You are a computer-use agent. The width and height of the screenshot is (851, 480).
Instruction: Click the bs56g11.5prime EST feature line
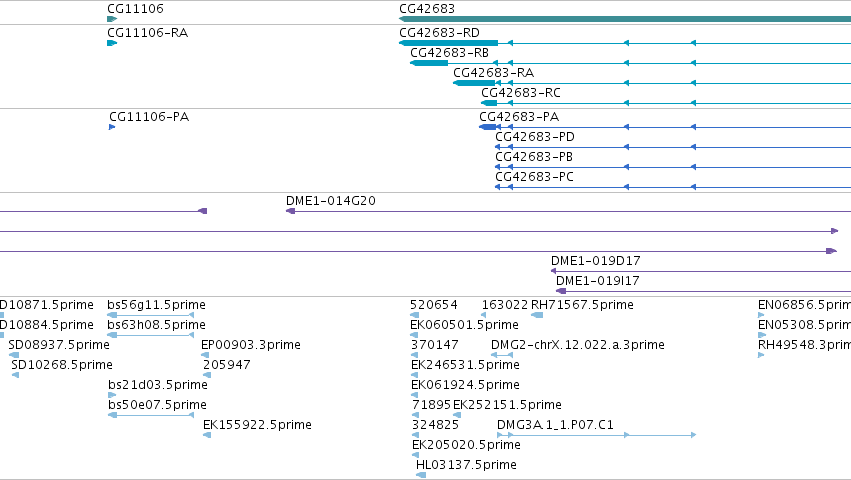[x=151, y=315]
